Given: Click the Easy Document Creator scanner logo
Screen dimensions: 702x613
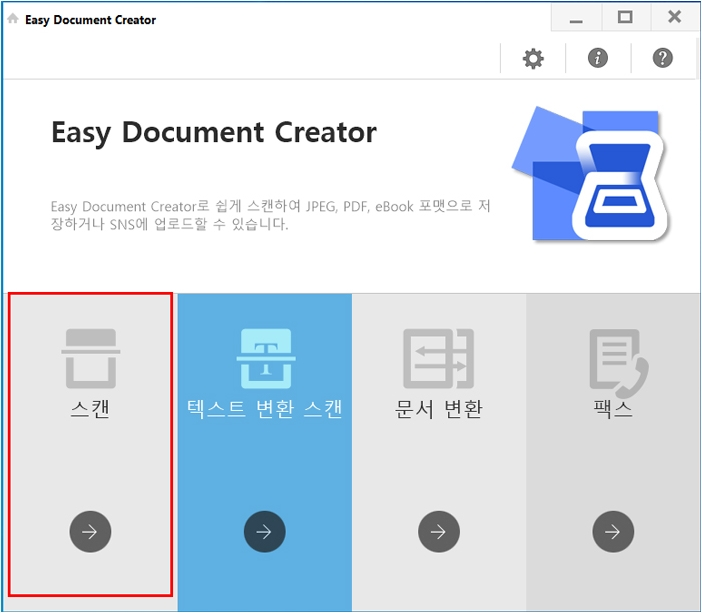Looking at the screenshot, I should (590, 174).
